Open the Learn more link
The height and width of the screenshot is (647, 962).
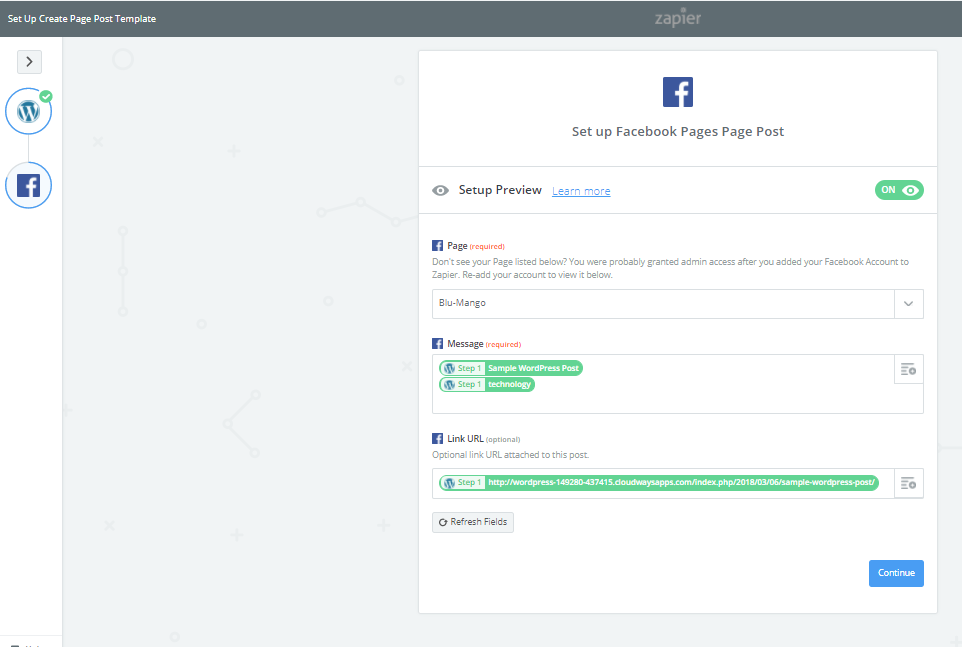(x=580, y=190)
